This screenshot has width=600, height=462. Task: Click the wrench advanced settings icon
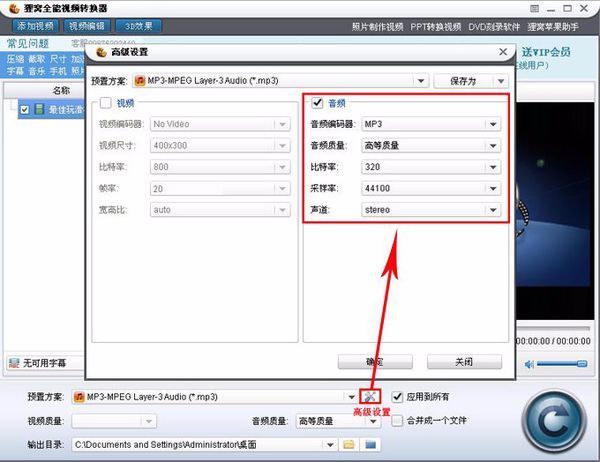[x=370, y=397]
